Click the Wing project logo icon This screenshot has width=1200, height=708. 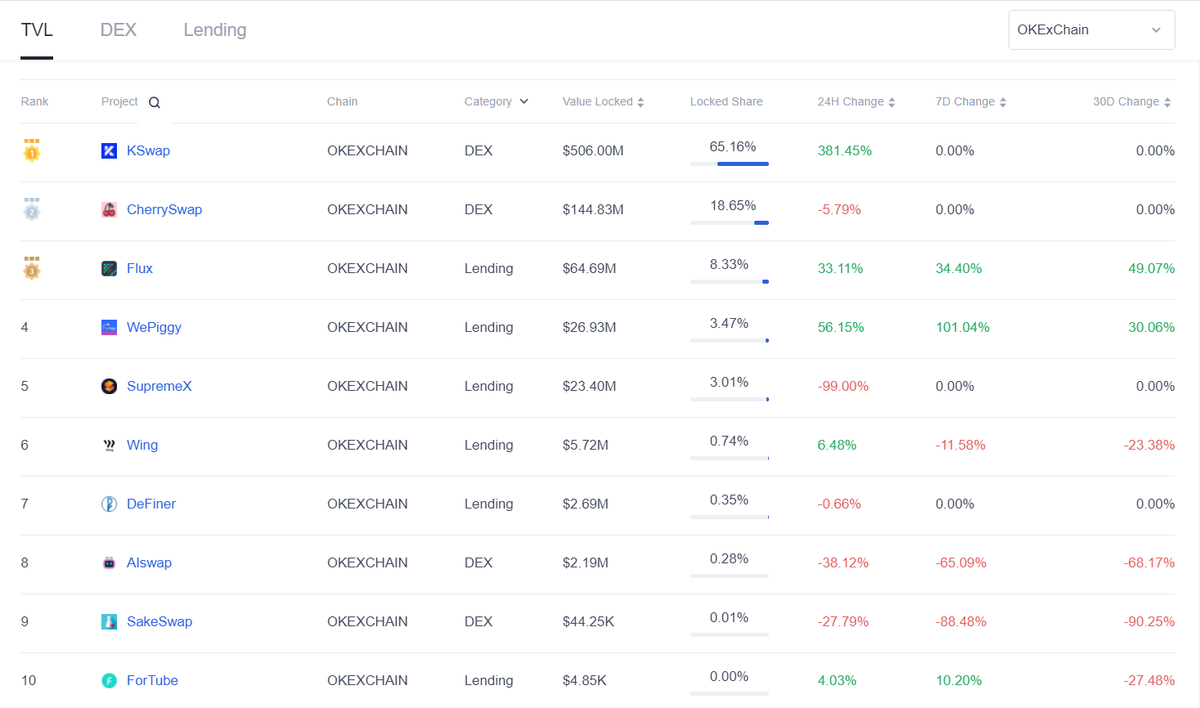(109, 446)
